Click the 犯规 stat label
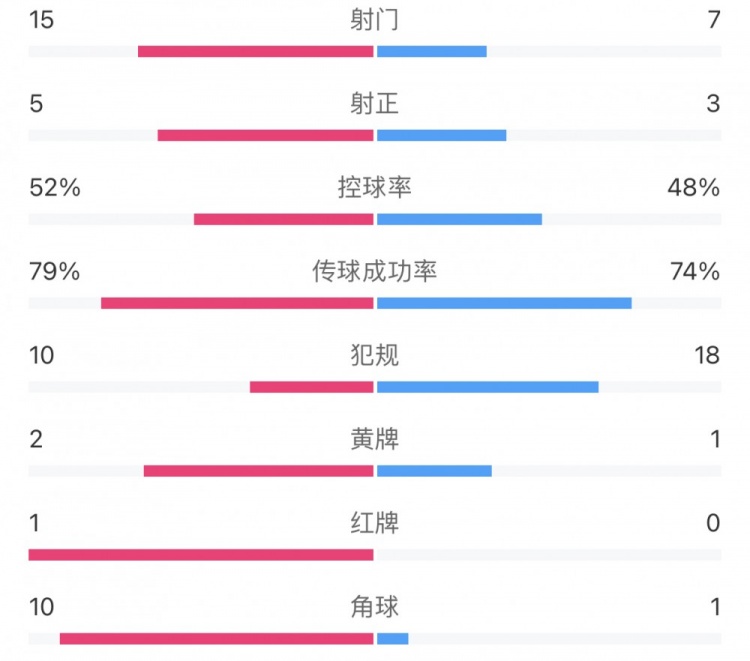750x661 pixels. click(375, 355)
